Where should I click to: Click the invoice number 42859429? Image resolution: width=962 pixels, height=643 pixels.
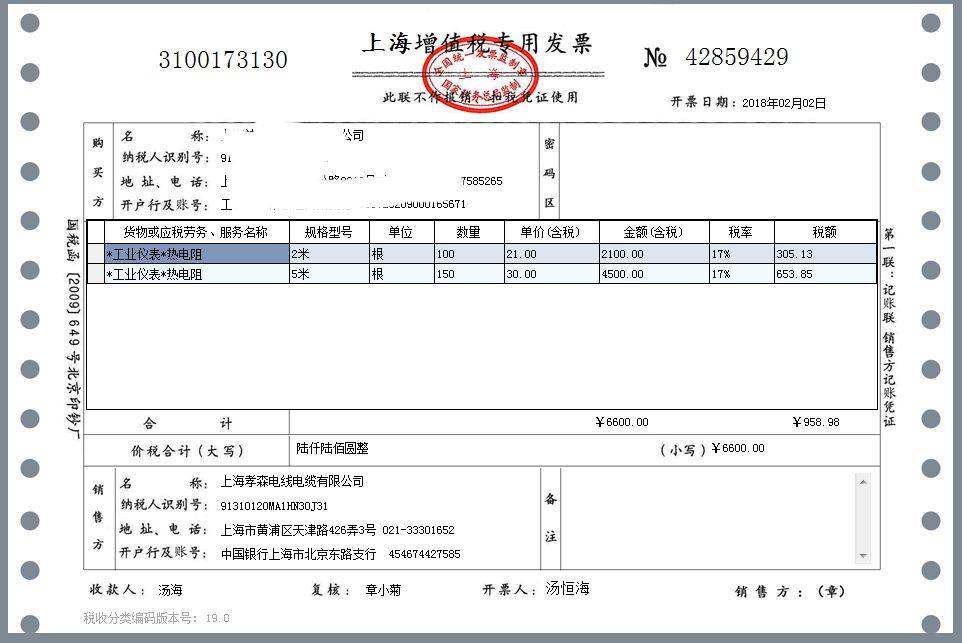(737, 57)
